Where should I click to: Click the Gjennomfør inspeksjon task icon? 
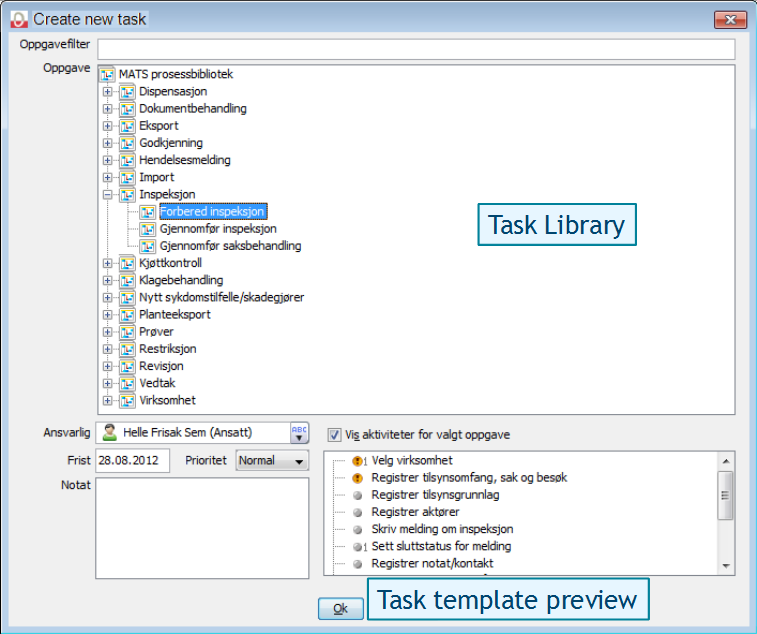pyautogui.click(x=148, y=229)
